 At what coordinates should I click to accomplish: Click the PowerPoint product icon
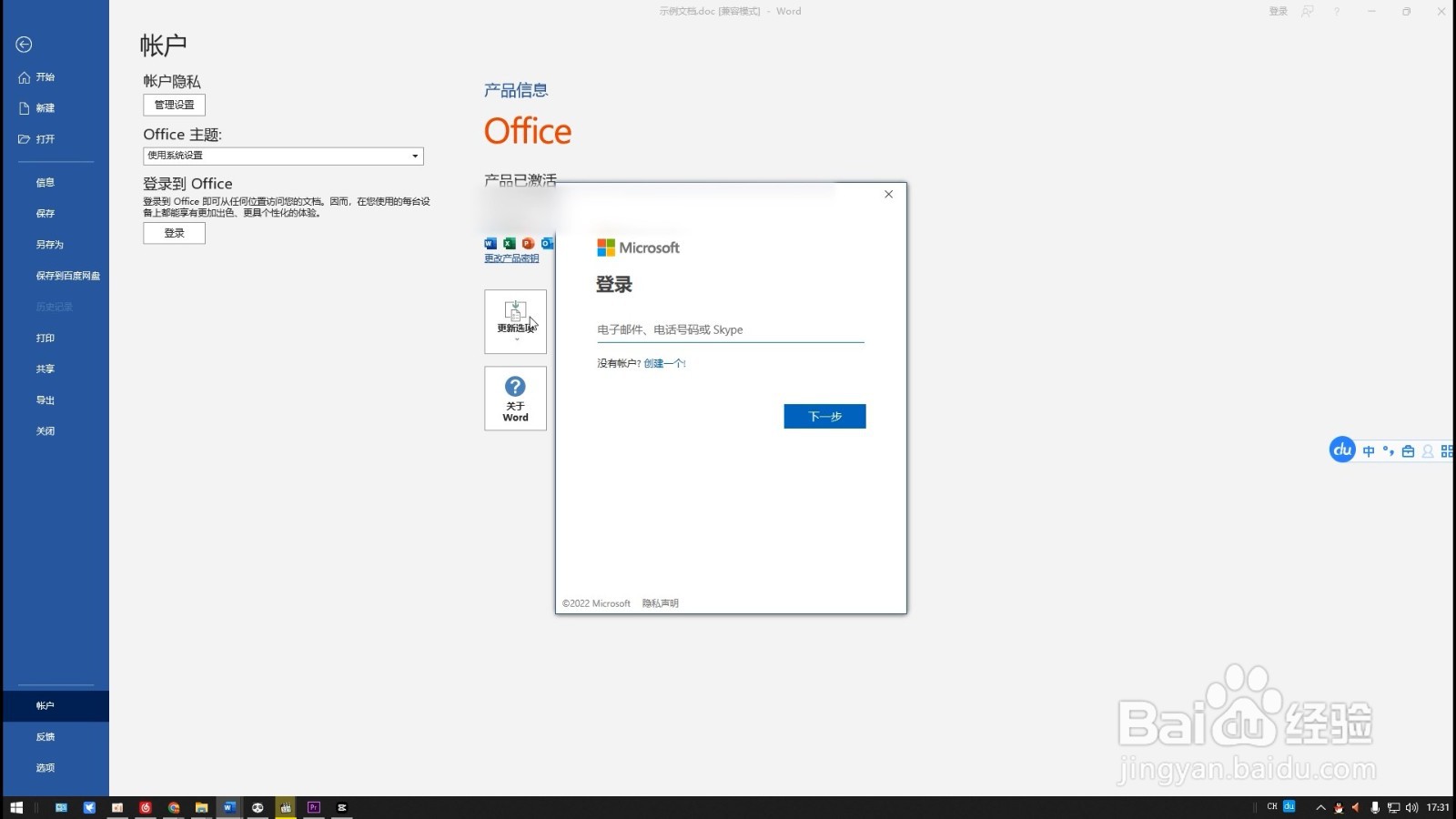[x=528, y=243]
